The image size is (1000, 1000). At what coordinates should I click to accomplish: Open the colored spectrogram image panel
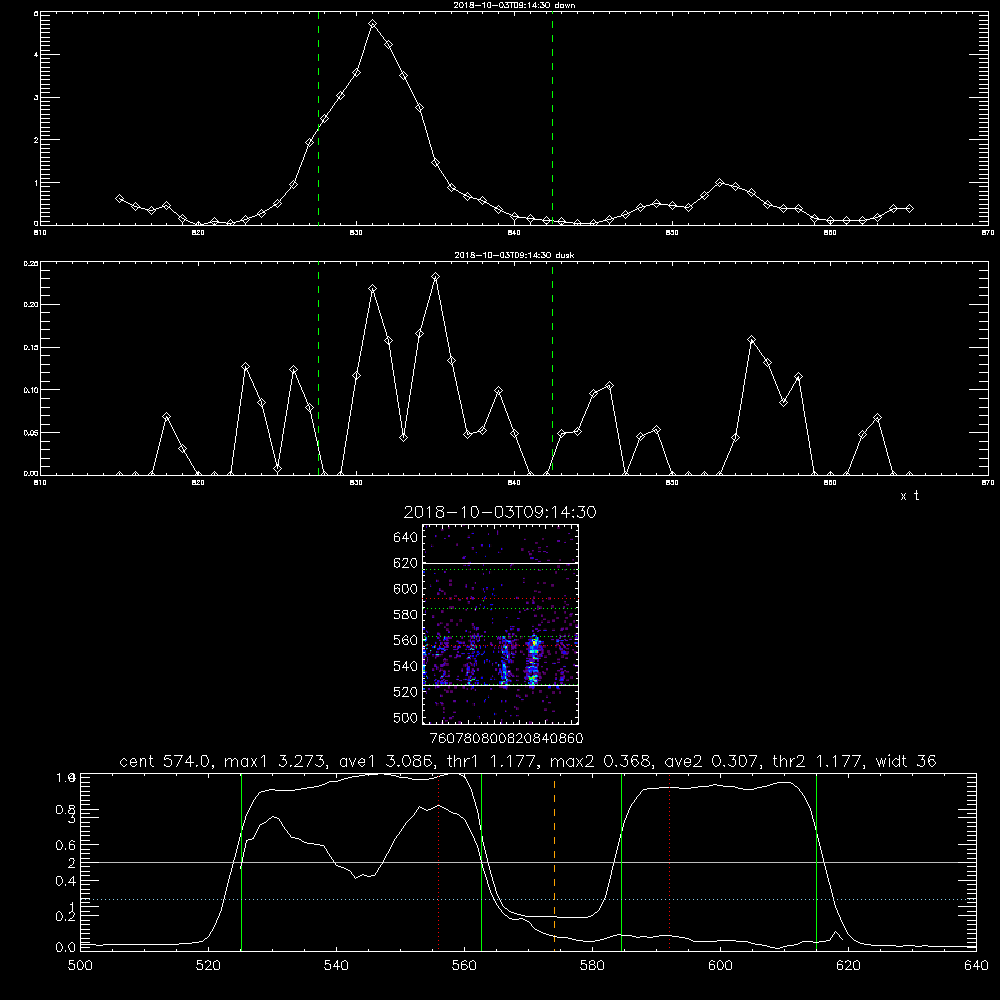(501, 624)
